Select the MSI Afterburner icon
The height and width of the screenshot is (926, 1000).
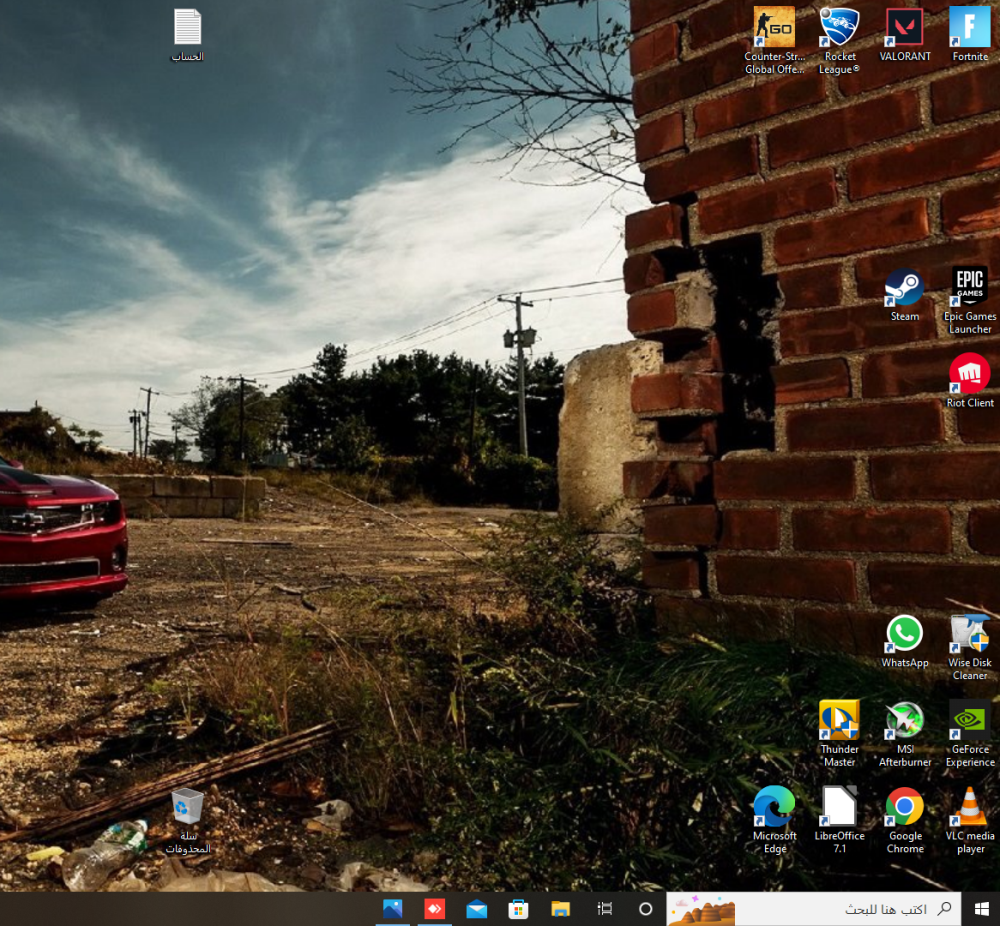point(904,720)
